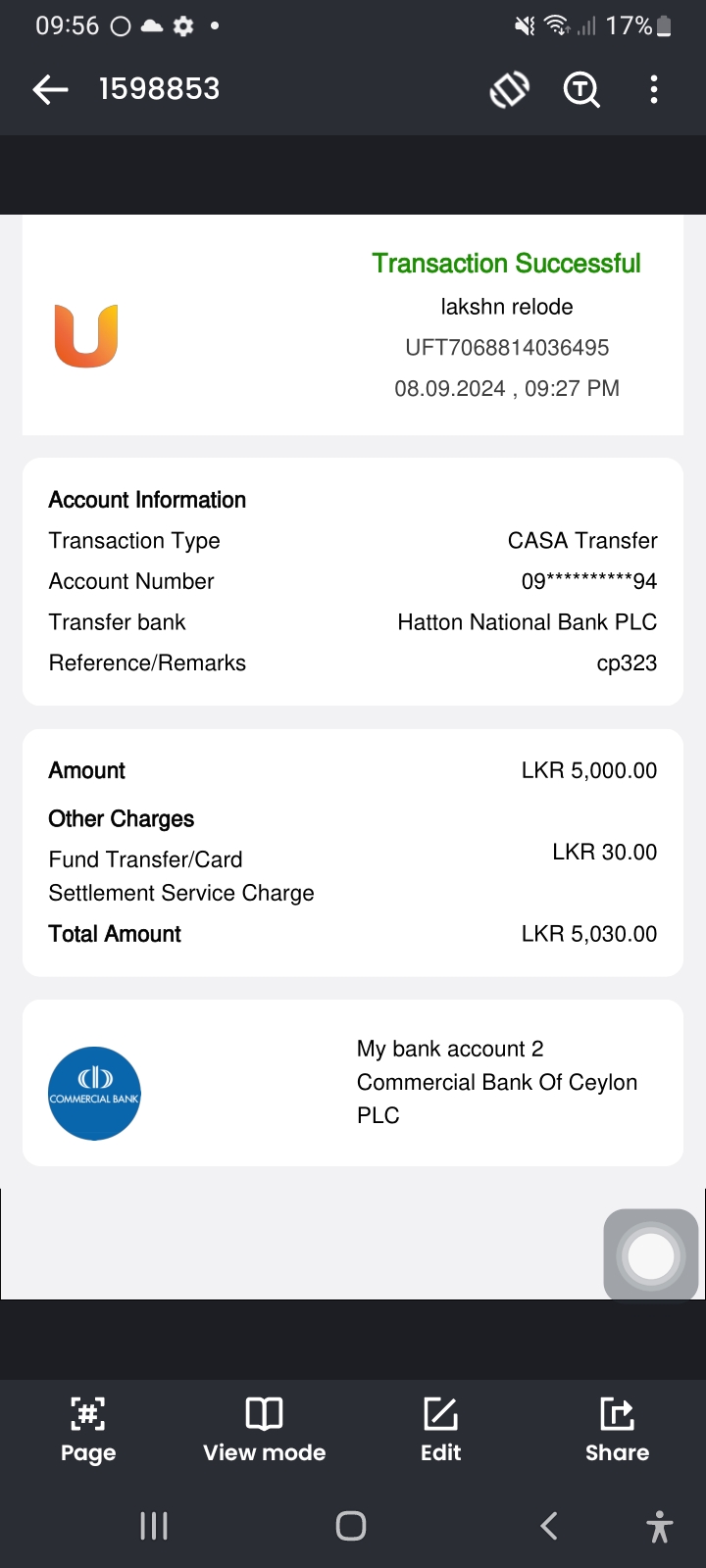Tap the Transaction Successful heading

click(x=506, y=264)
